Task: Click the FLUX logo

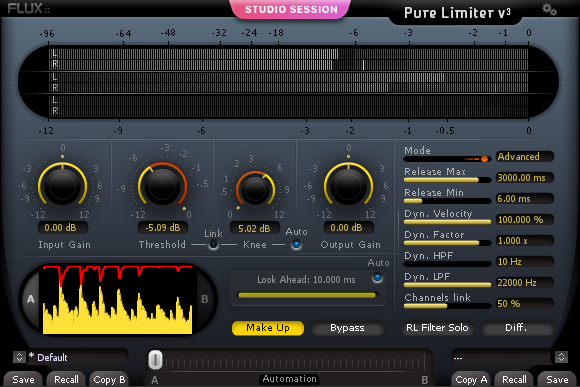Action: pyautogui.click(x=28, y=8)
